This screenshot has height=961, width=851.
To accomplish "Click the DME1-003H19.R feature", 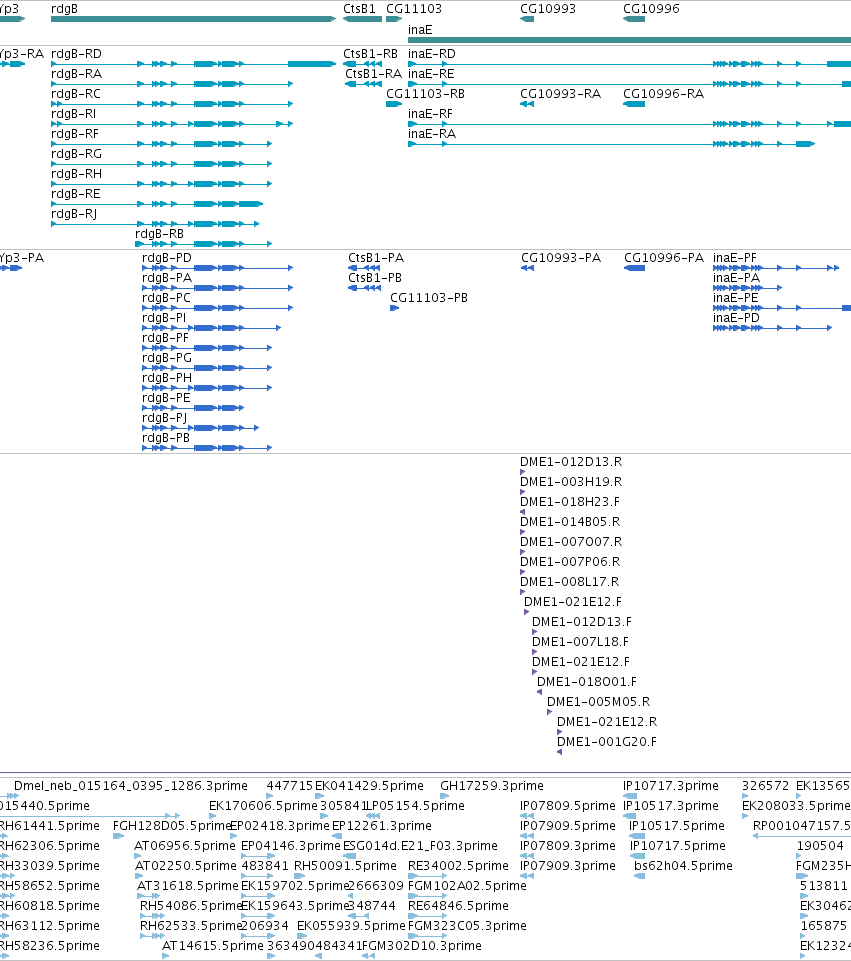I will click(523, 492).
